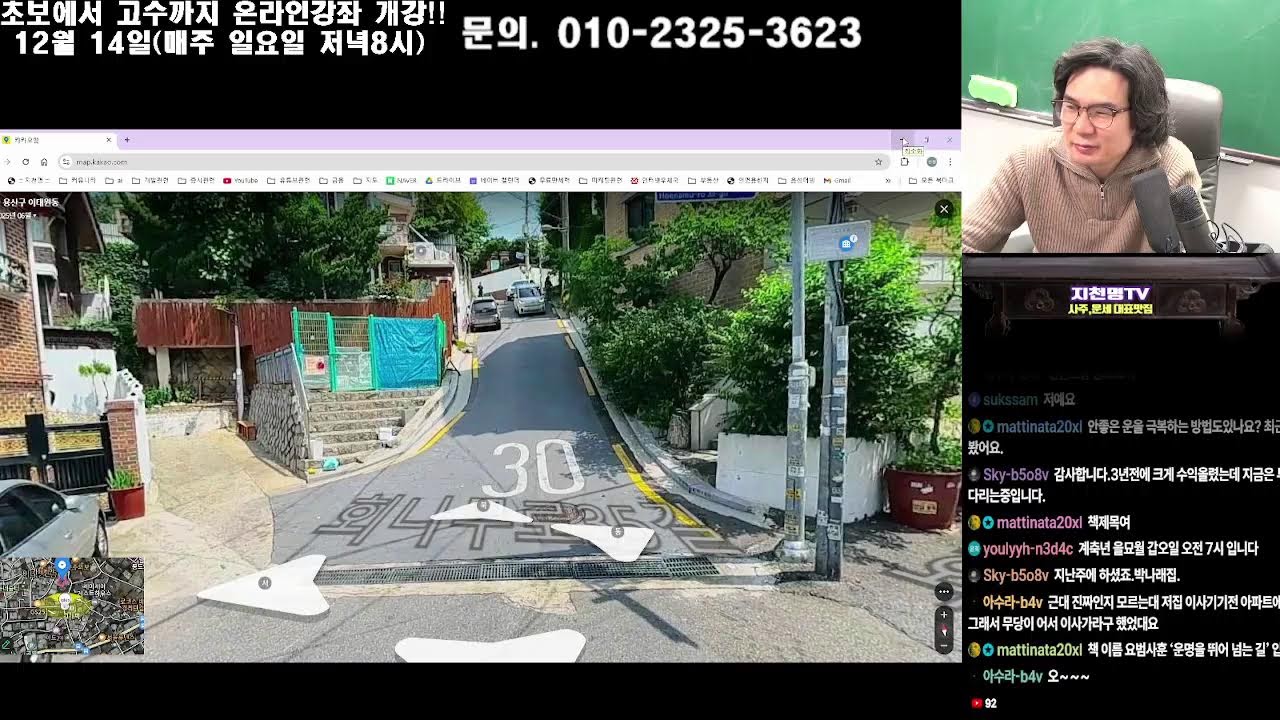Click the forward navigation arrow
This screenshot has width=1280, height=720.
tap(9, 162)
